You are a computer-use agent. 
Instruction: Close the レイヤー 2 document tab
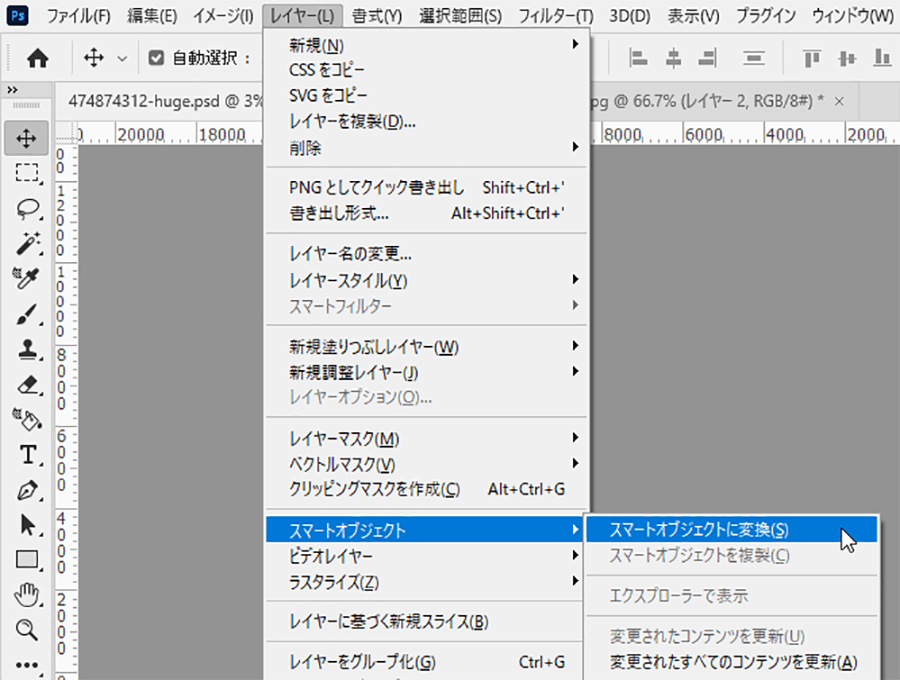point(839,102)
